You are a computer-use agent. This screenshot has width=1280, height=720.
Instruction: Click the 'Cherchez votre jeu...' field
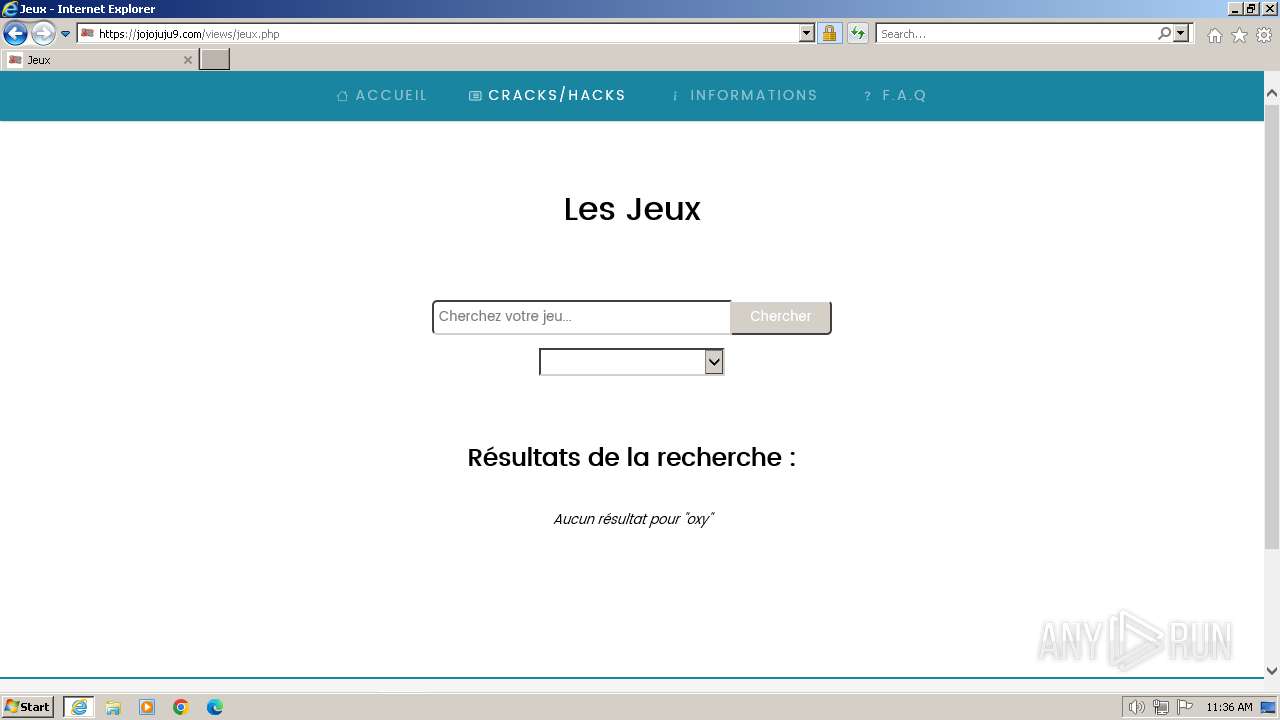pyautogui.click(x=582, y=317)
